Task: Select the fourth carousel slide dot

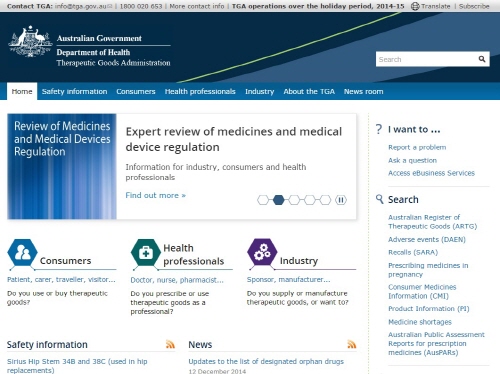Action: pyautogui.click(x=310, y=200)
